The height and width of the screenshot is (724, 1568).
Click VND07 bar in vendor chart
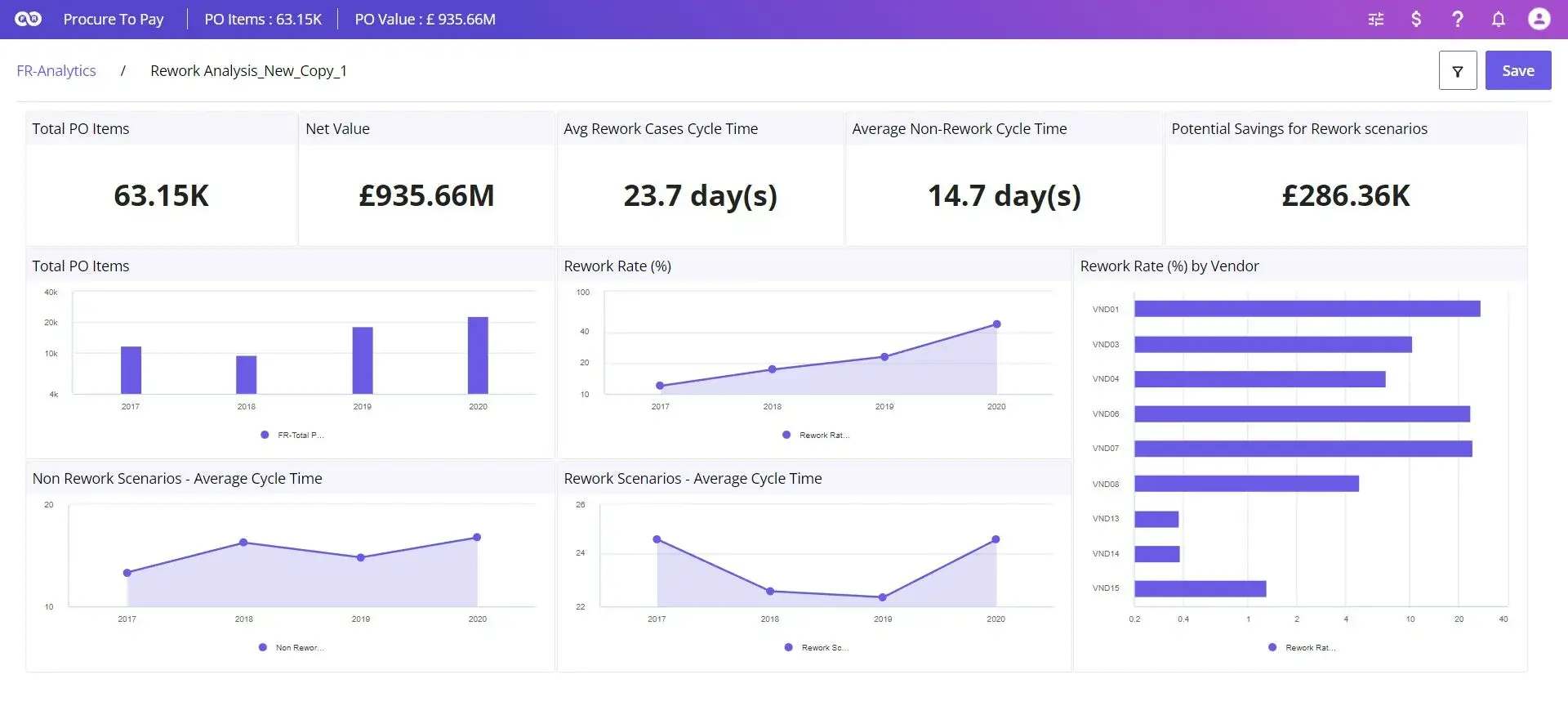click(1303, 449)
